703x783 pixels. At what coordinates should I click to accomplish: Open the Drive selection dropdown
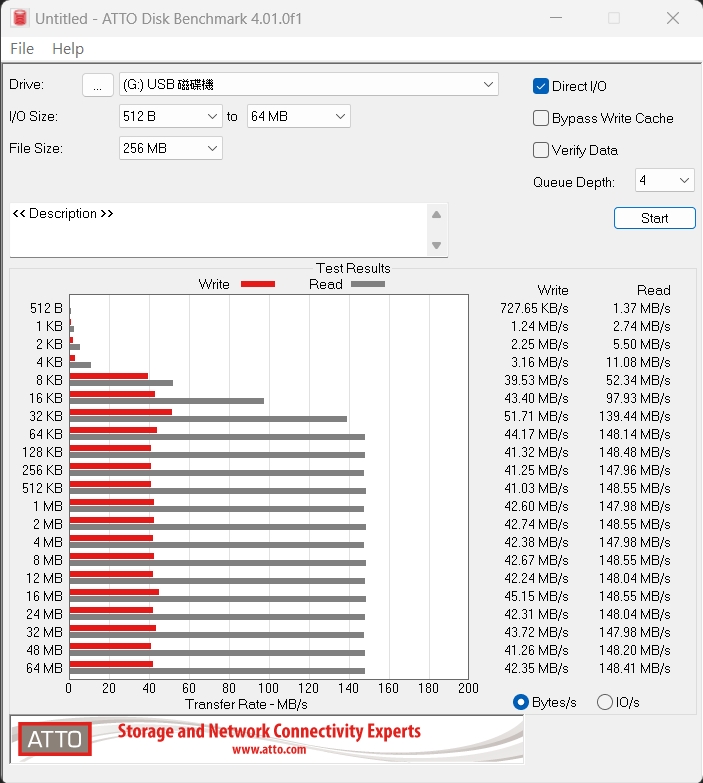click(308, 85)
